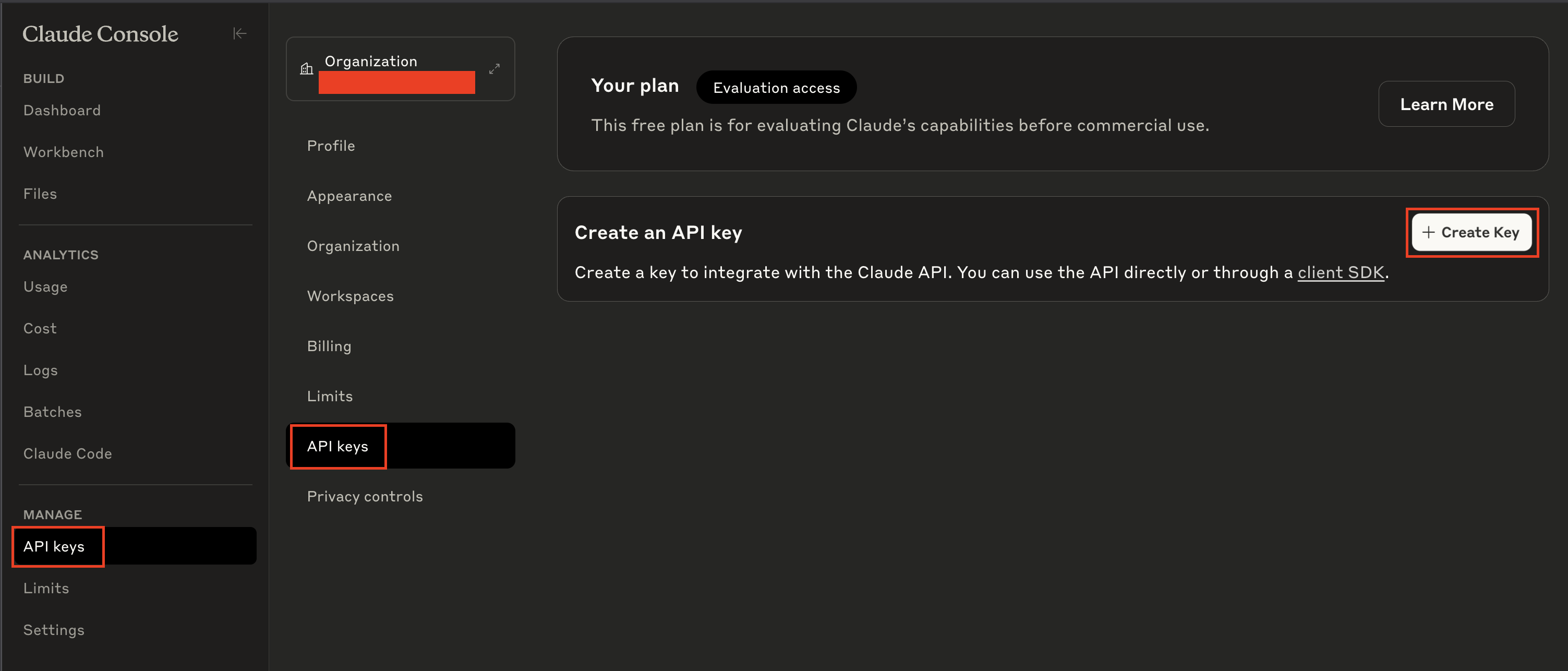This screenshot has width=1568, height=671.
Task: Click the "Create an API key" heading
Action: 658,233
